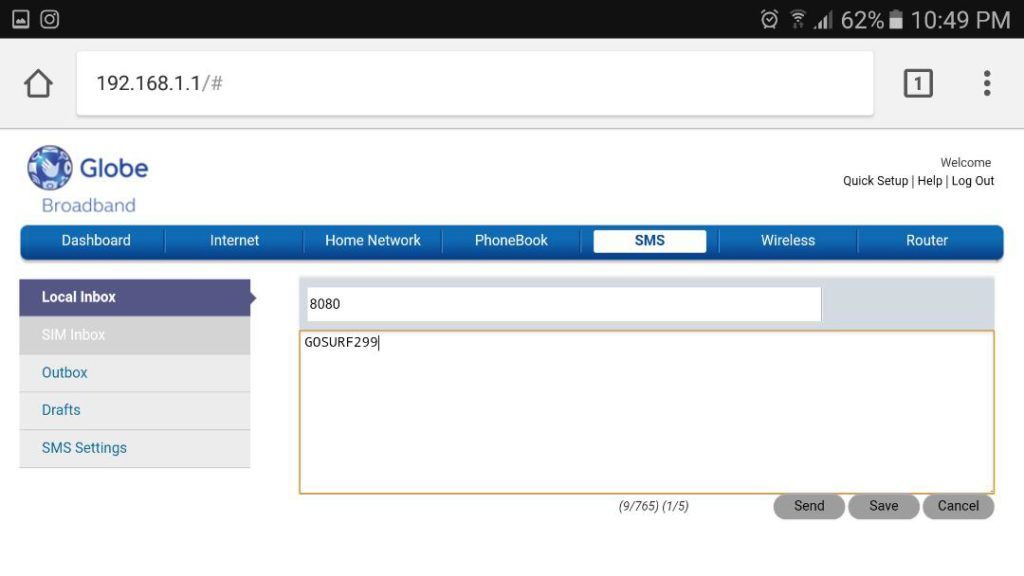Click the Quick Setup link
The height and width of the screenshot is (576, 1024).
[x=875, y=181]
